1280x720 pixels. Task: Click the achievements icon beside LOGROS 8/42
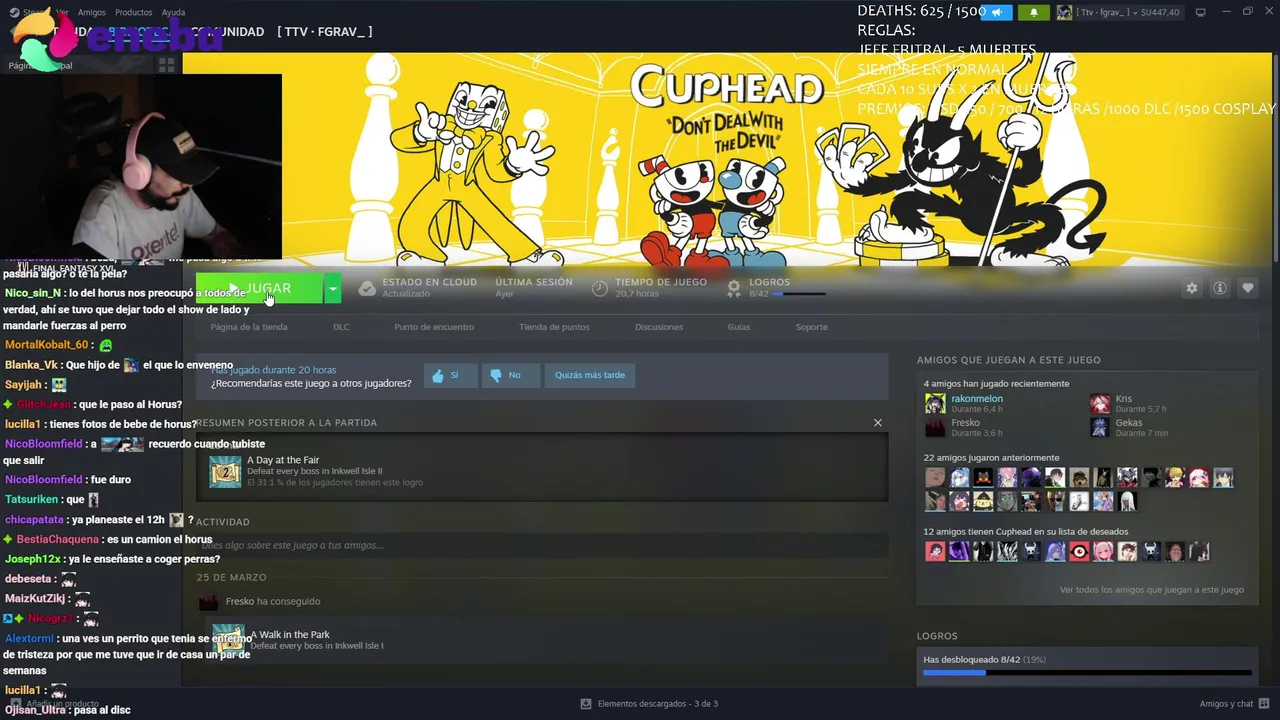click(734, 288)
